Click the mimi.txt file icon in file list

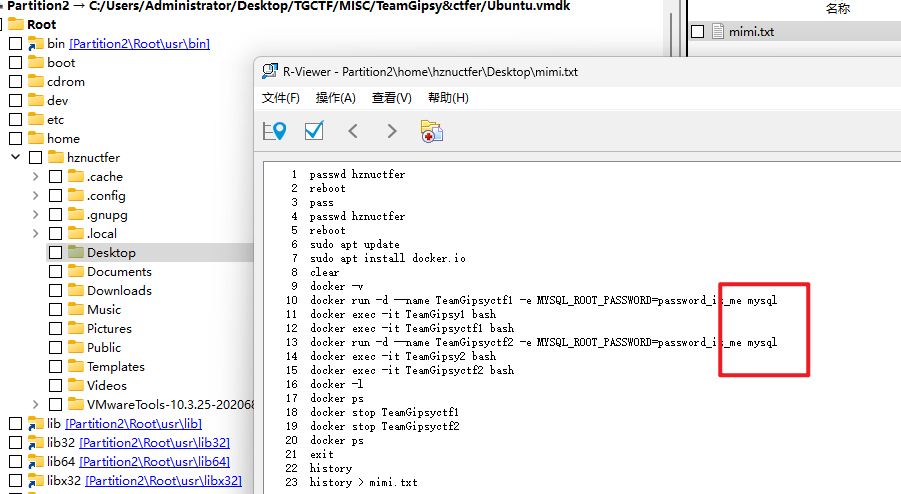point(718,32)
